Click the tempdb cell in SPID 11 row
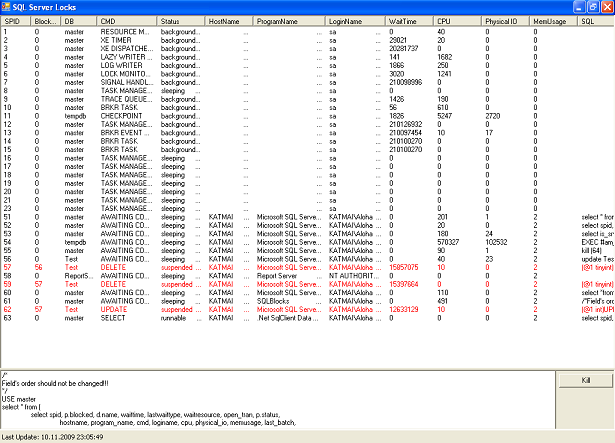 coord(75,116)
